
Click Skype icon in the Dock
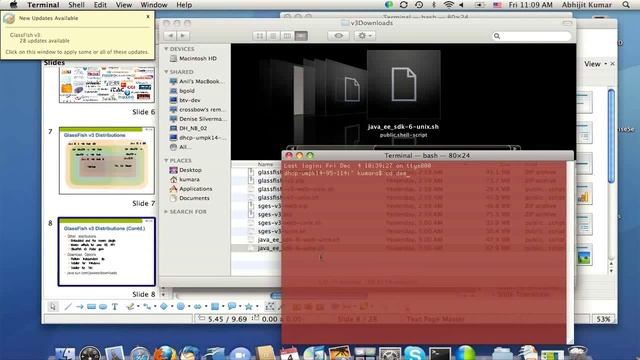[414, 353]
